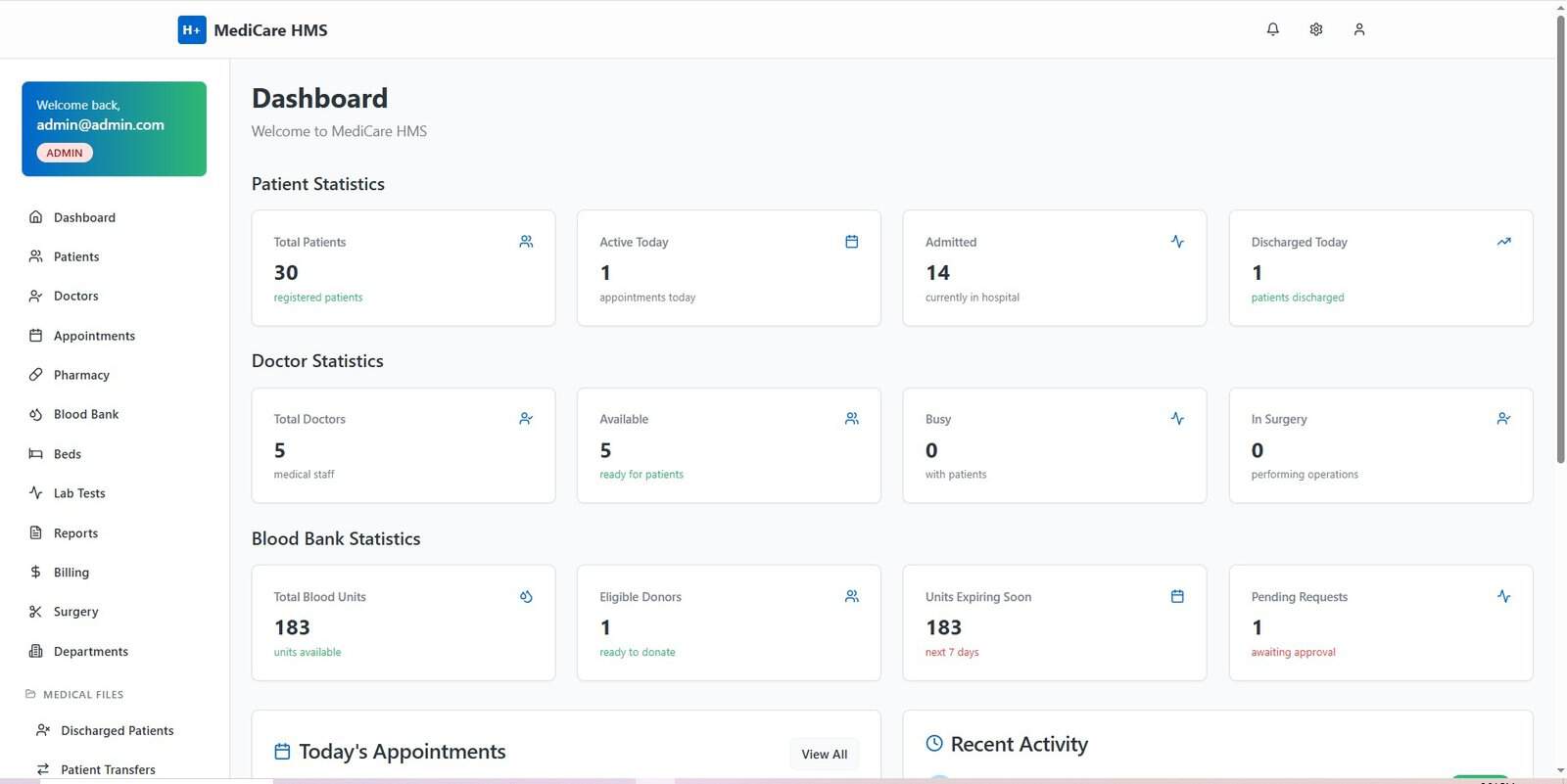Click the 'ready to donate' caption

[638, 652]
